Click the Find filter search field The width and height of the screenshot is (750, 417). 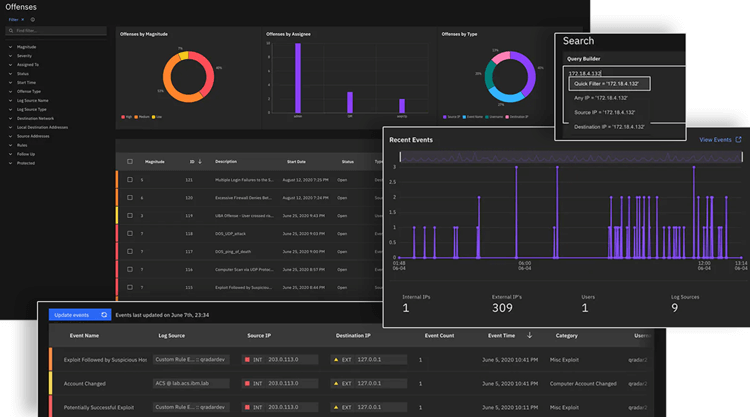(60, 31)
